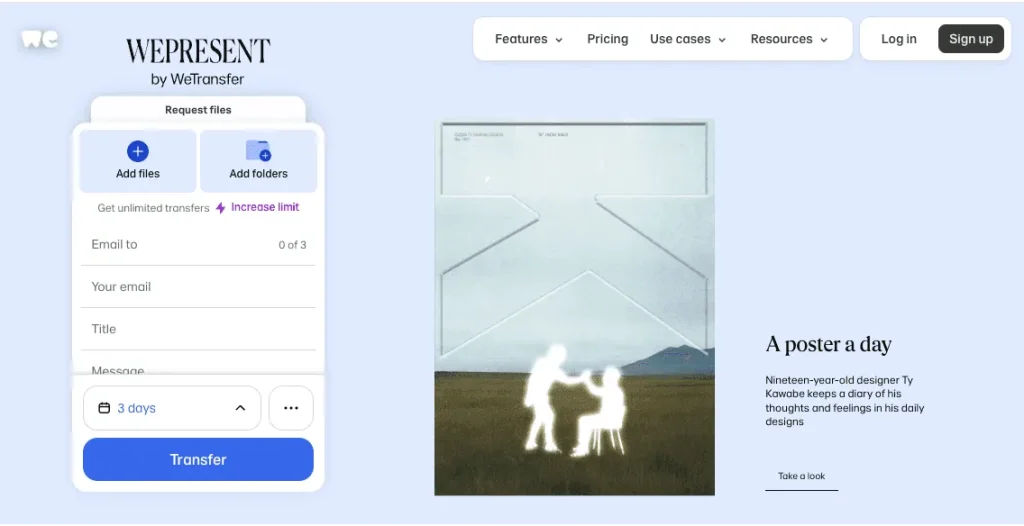1024x526 pixels.
Task: Click the blue plus Add files icon
Action: tap(138, 151)
